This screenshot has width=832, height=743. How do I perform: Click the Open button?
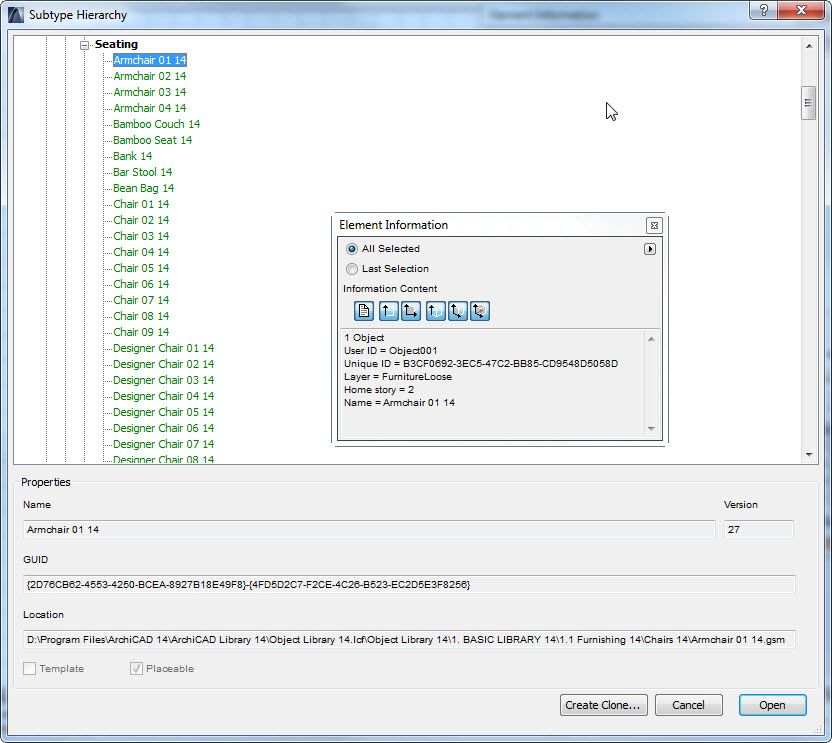pyautogui.click(x=772, y=705)
